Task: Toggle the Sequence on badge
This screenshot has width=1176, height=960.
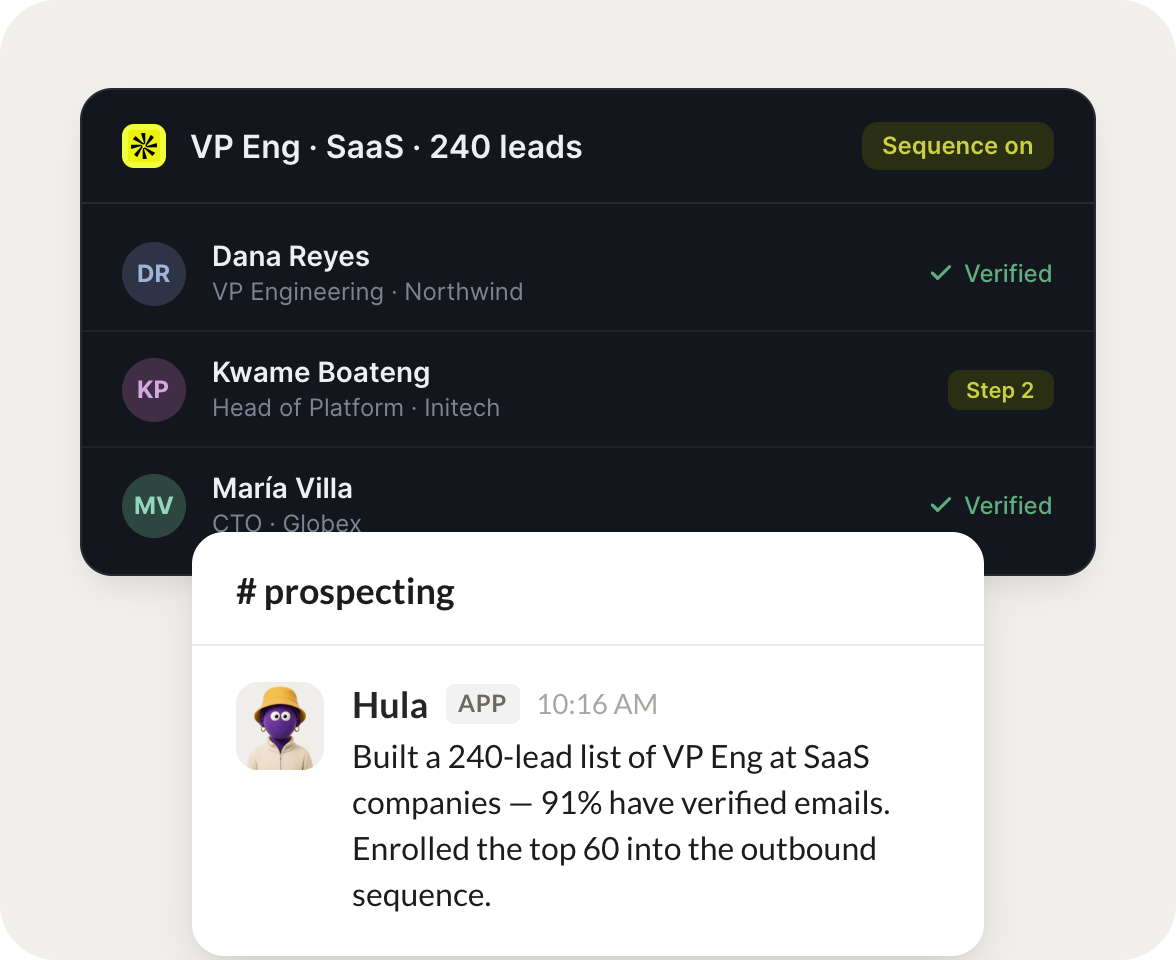Action: click(958, 146)
